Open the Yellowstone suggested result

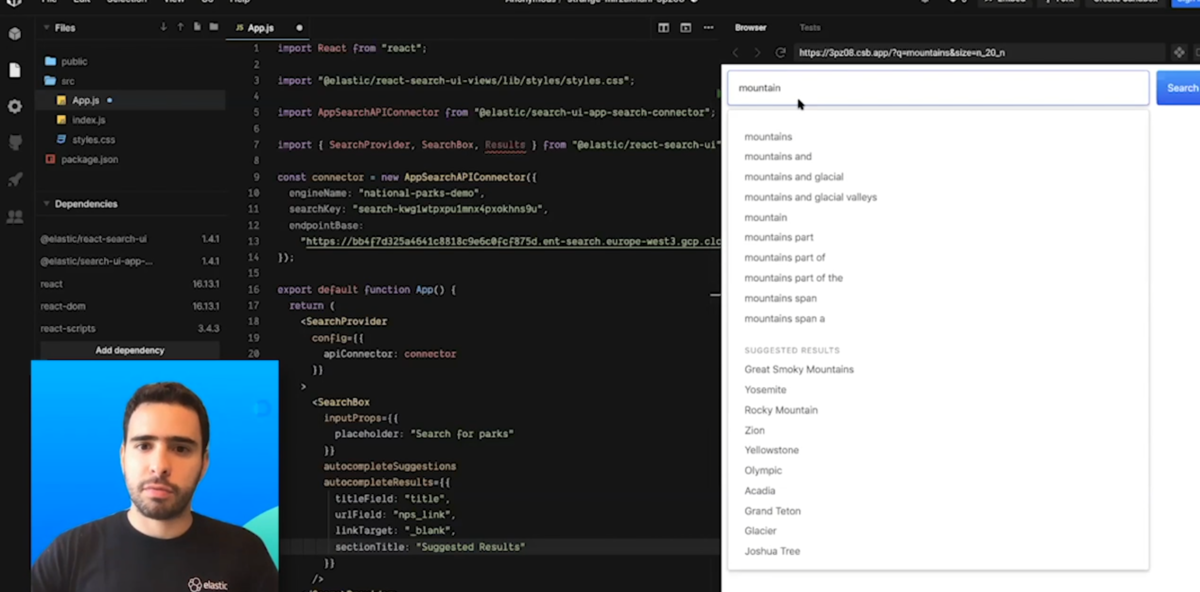(771, 450)
